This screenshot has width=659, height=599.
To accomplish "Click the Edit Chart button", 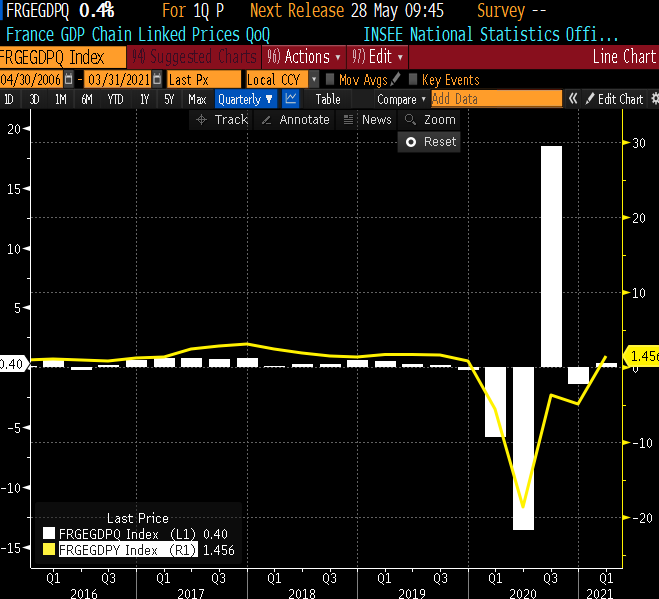I will point(614,99).
